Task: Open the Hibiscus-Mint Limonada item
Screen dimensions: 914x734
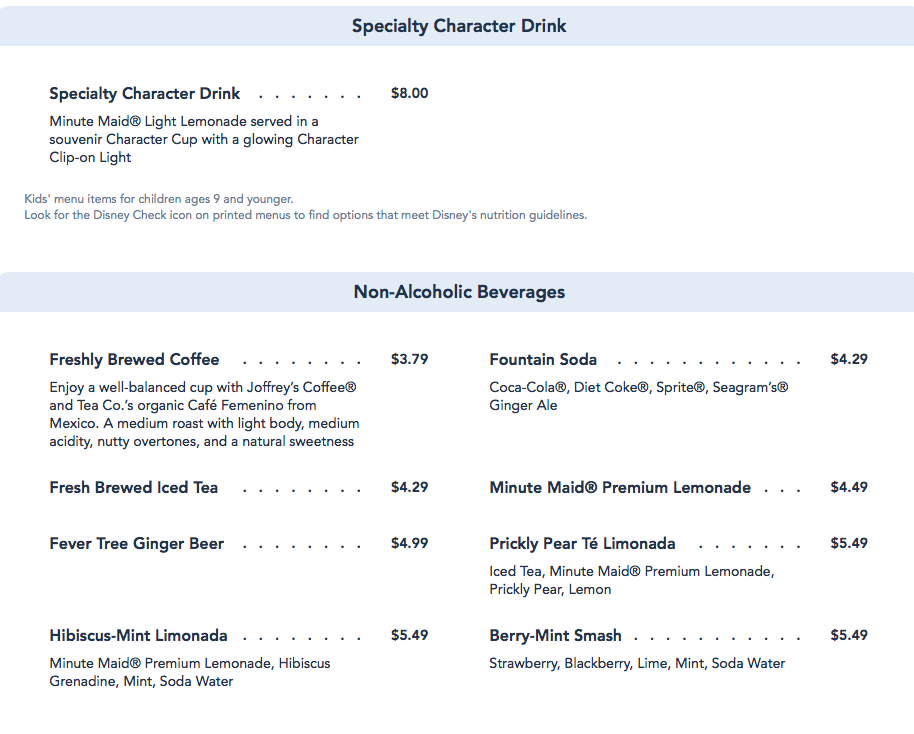Action: 138,636
